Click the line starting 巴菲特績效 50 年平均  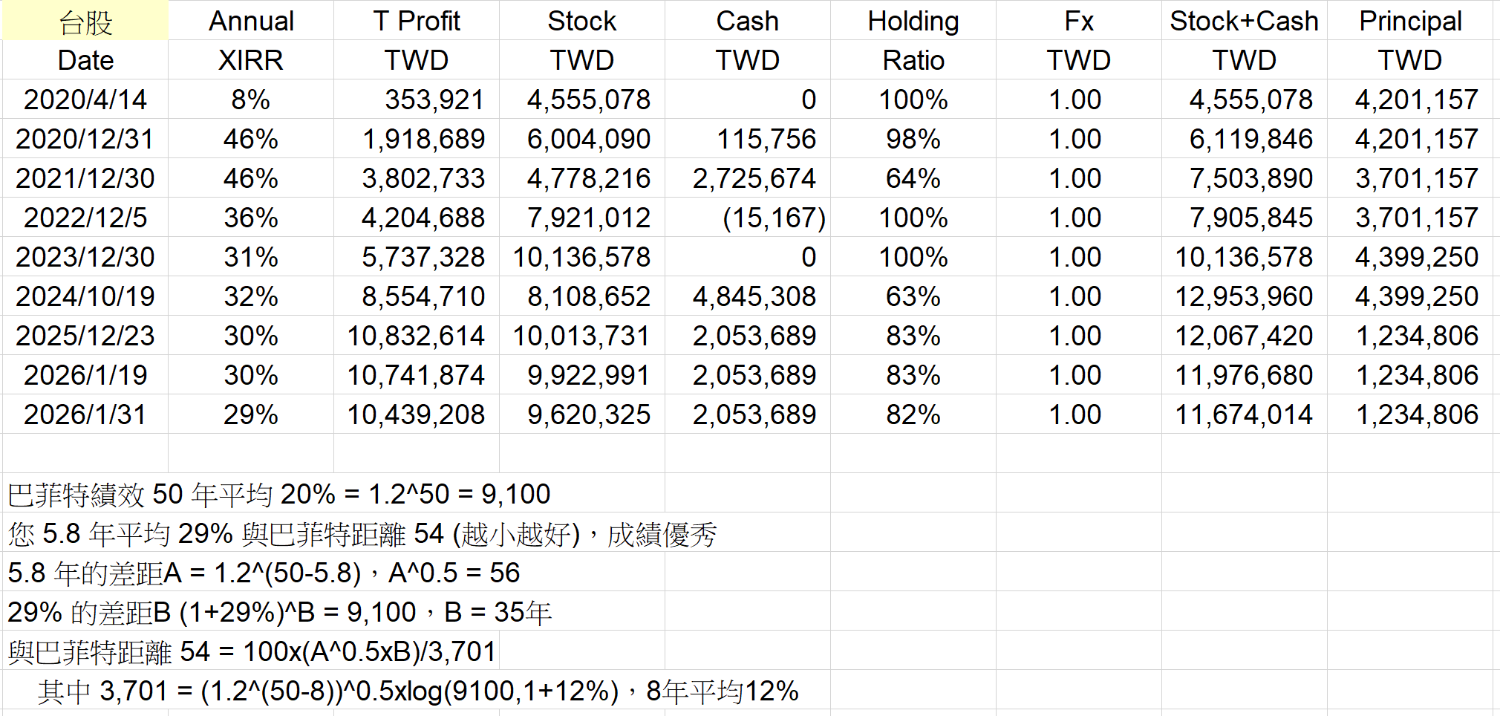(279, 494)
